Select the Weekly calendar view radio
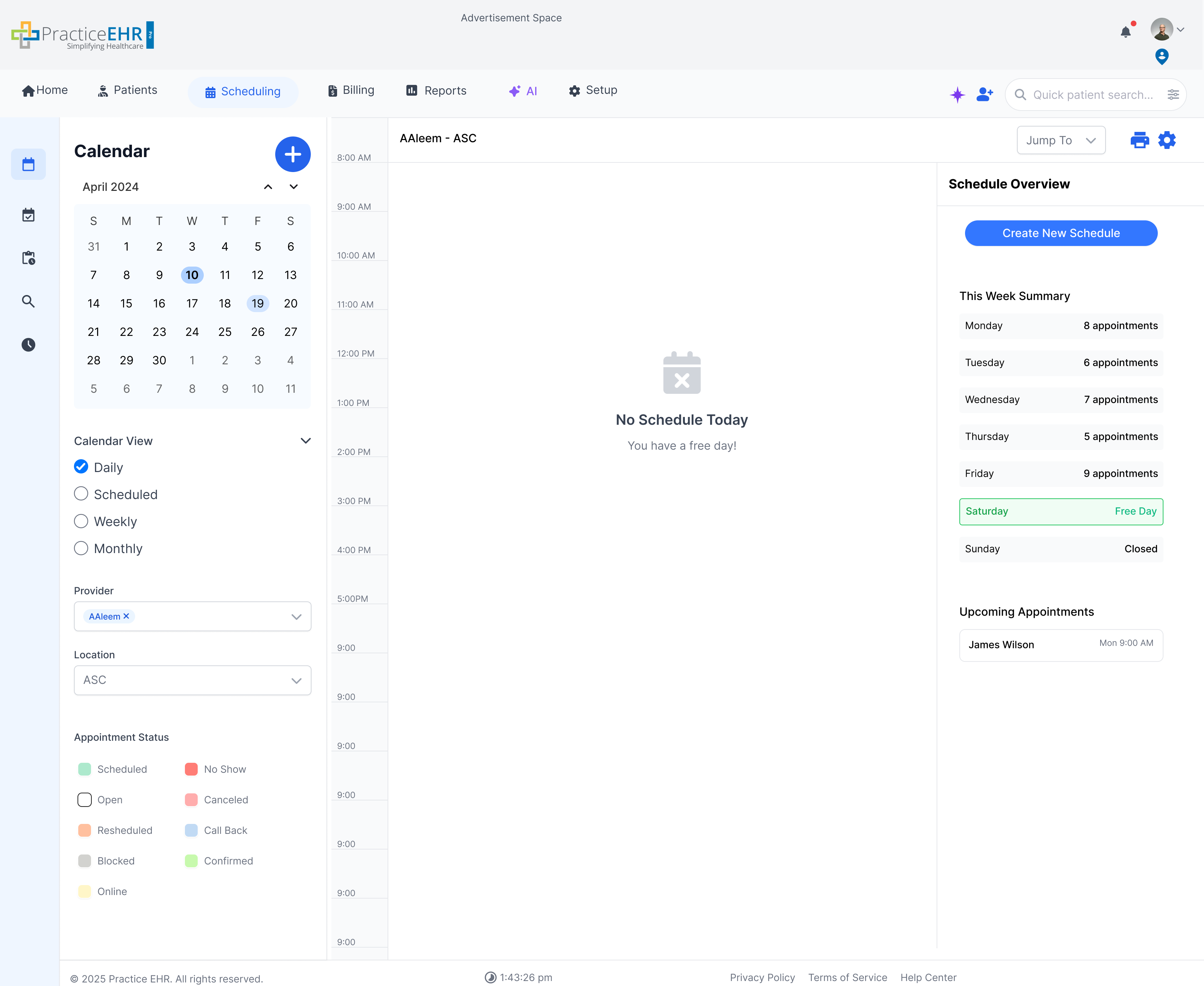This screenshot has width=1204, height=986. tap(81, 521)
